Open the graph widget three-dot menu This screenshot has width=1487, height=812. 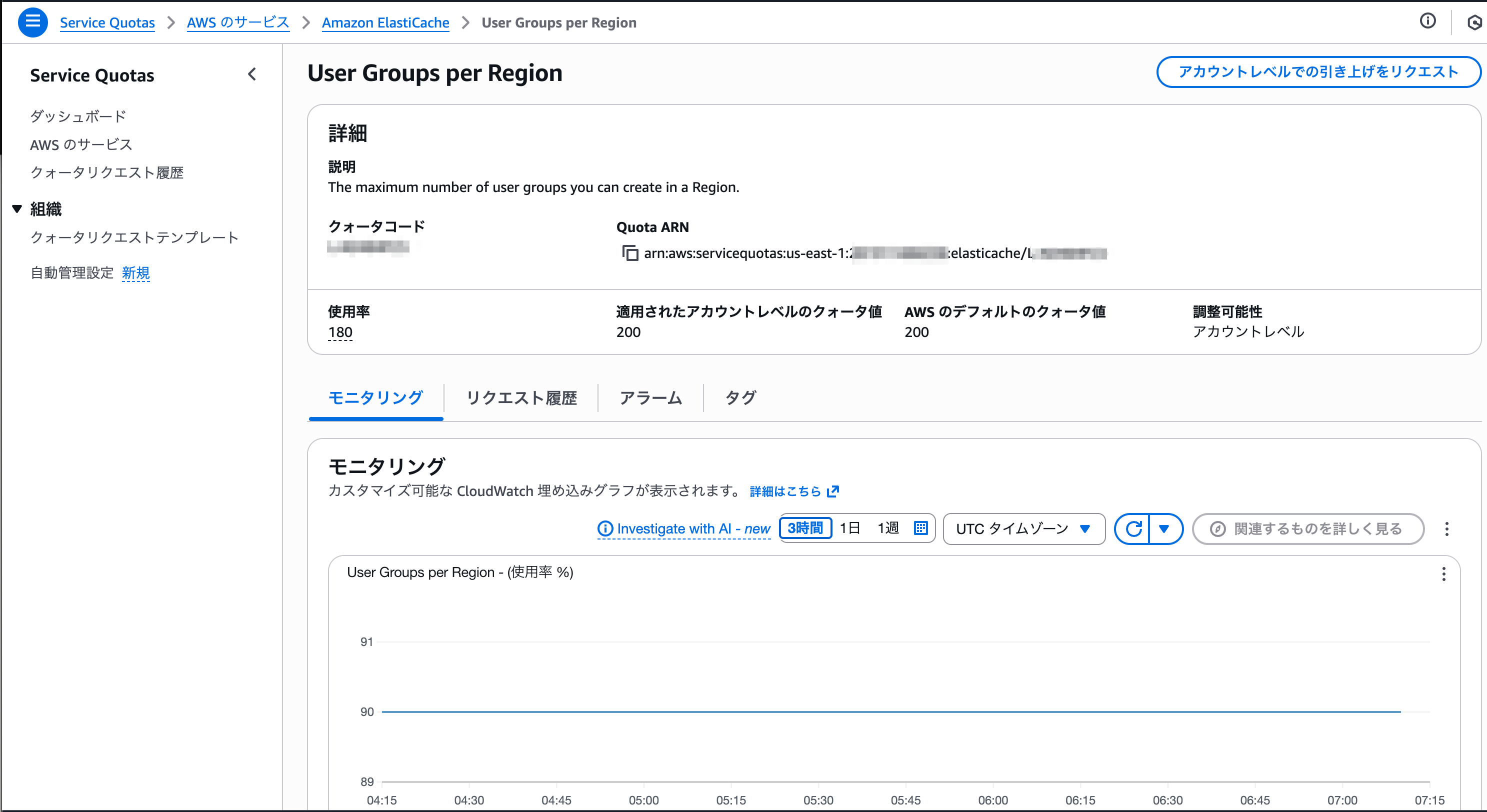click(x=1443, y=573)
